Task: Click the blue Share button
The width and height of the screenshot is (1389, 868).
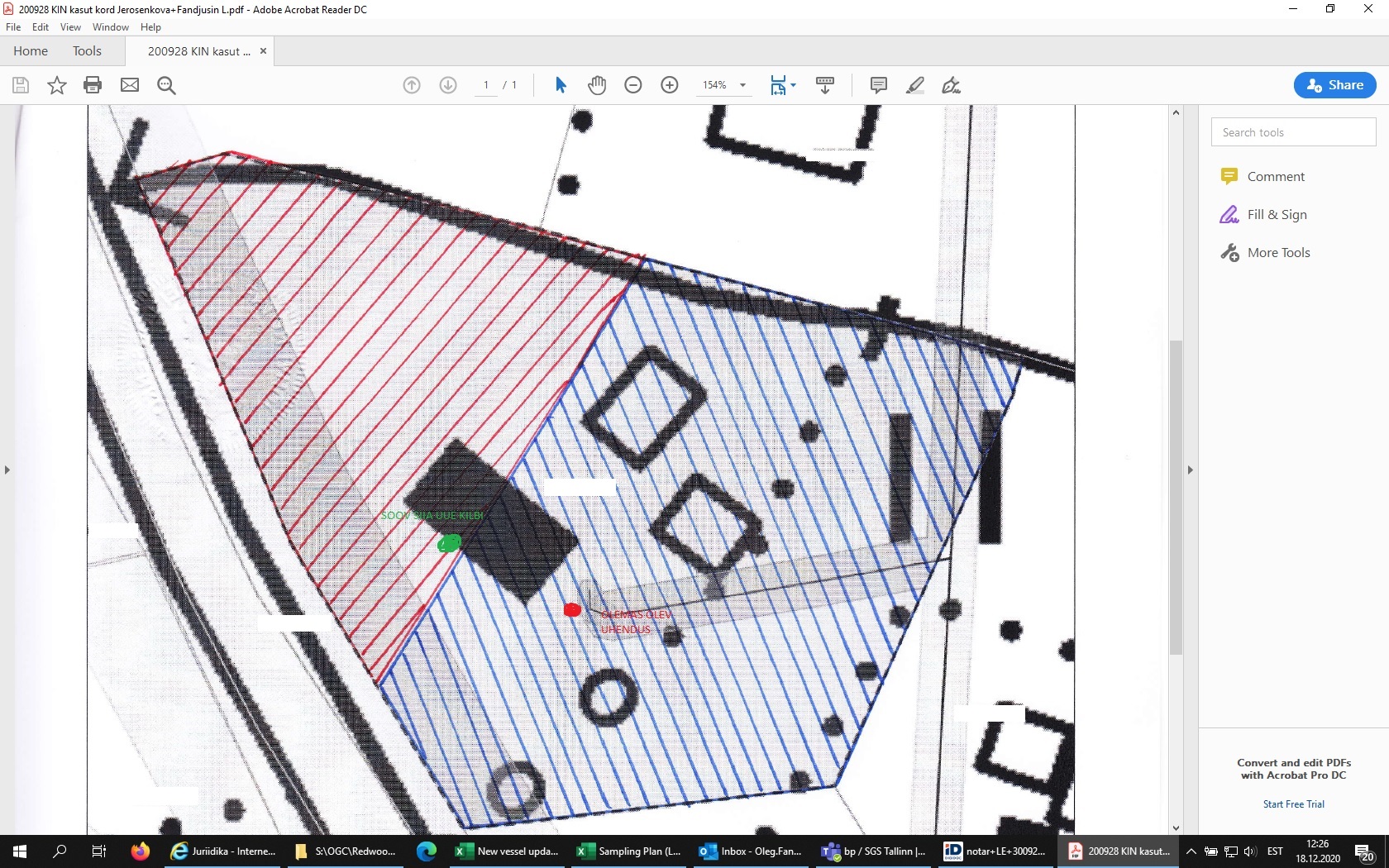Action: (1334, 85)
